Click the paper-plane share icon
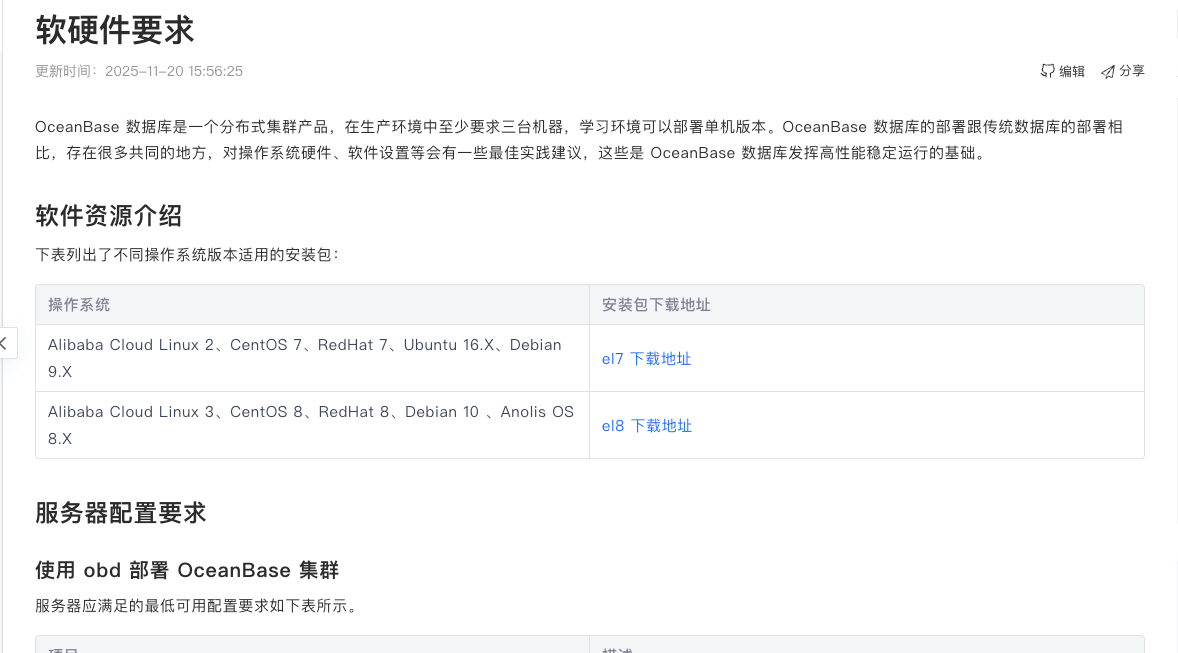Viewport: 1178px width, 653px height. coord(1108,71)
